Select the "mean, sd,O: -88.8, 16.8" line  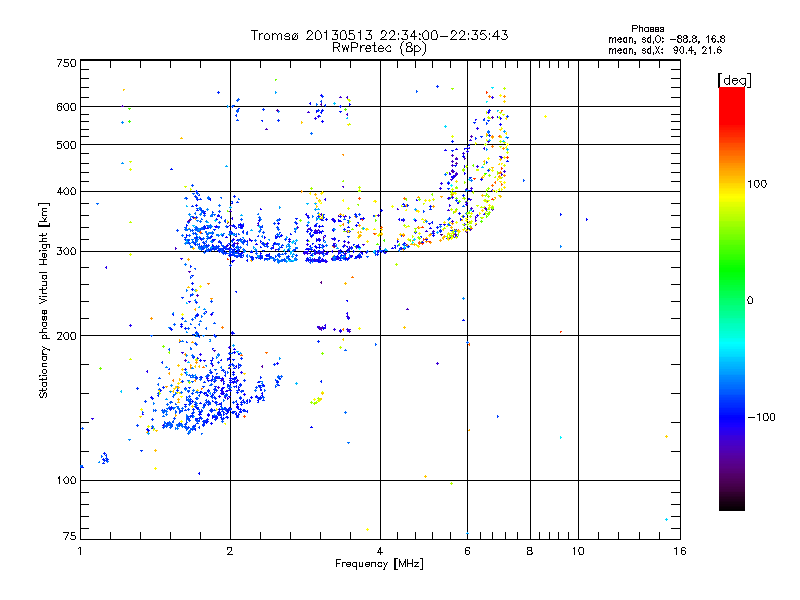(666, 39)
